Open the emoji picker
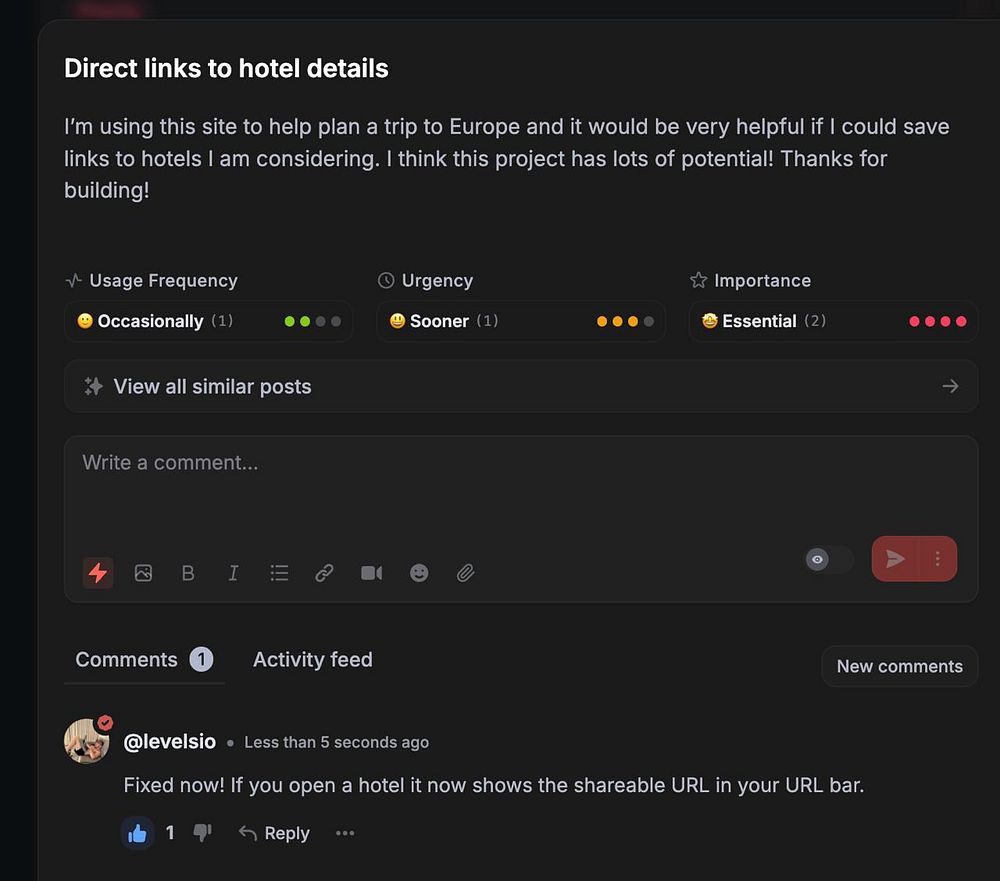This screenshot has width=1000, height=881. [419, 573]
